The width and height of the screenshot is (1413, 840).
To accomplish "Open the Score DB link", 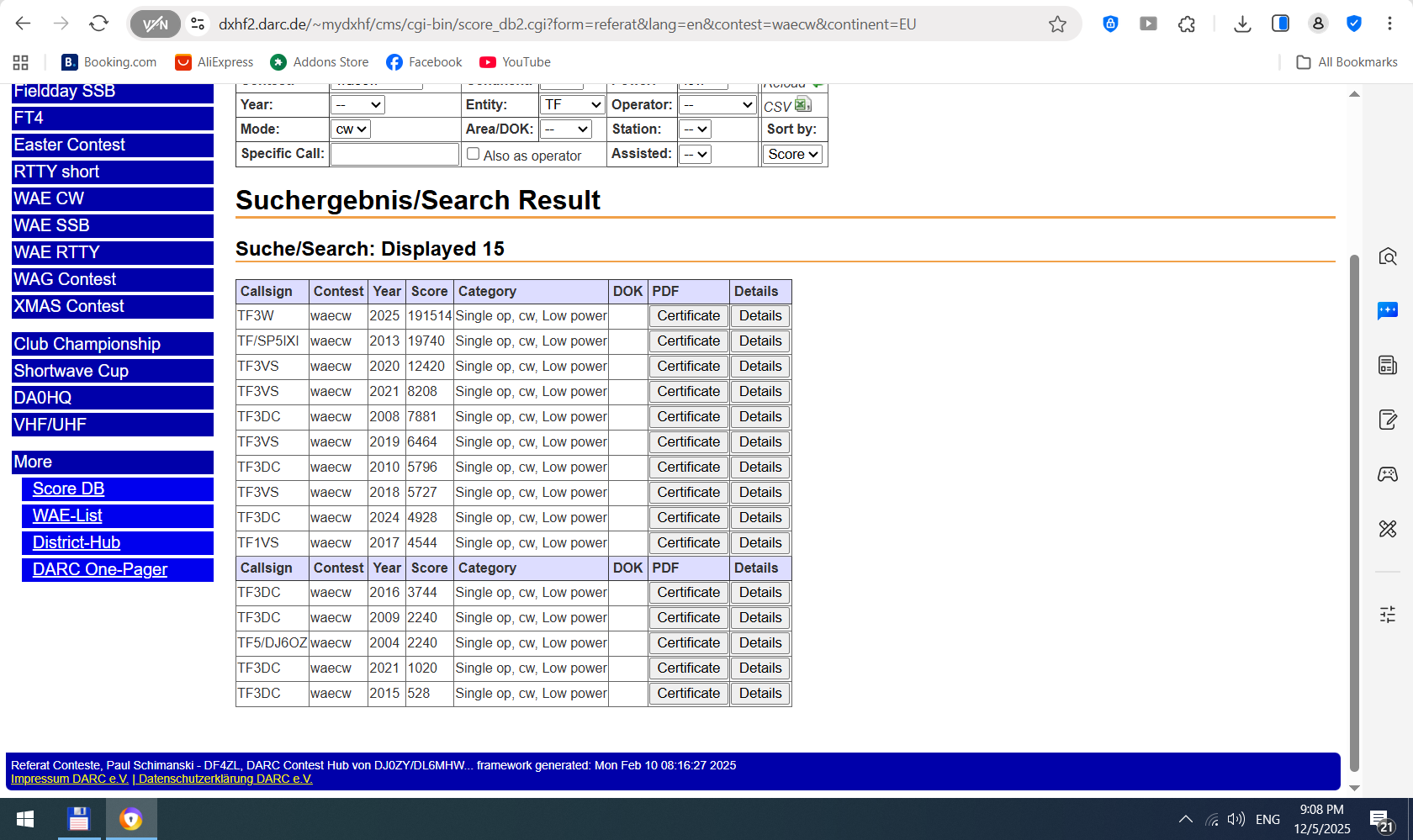I will point(69,489).
